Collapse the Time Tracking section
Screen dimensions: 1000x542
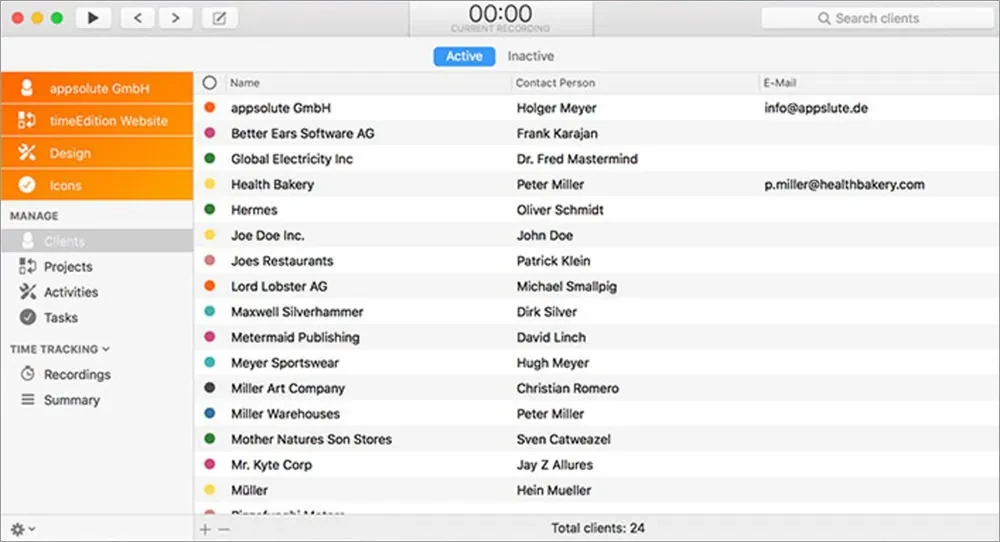click(106, 349)
